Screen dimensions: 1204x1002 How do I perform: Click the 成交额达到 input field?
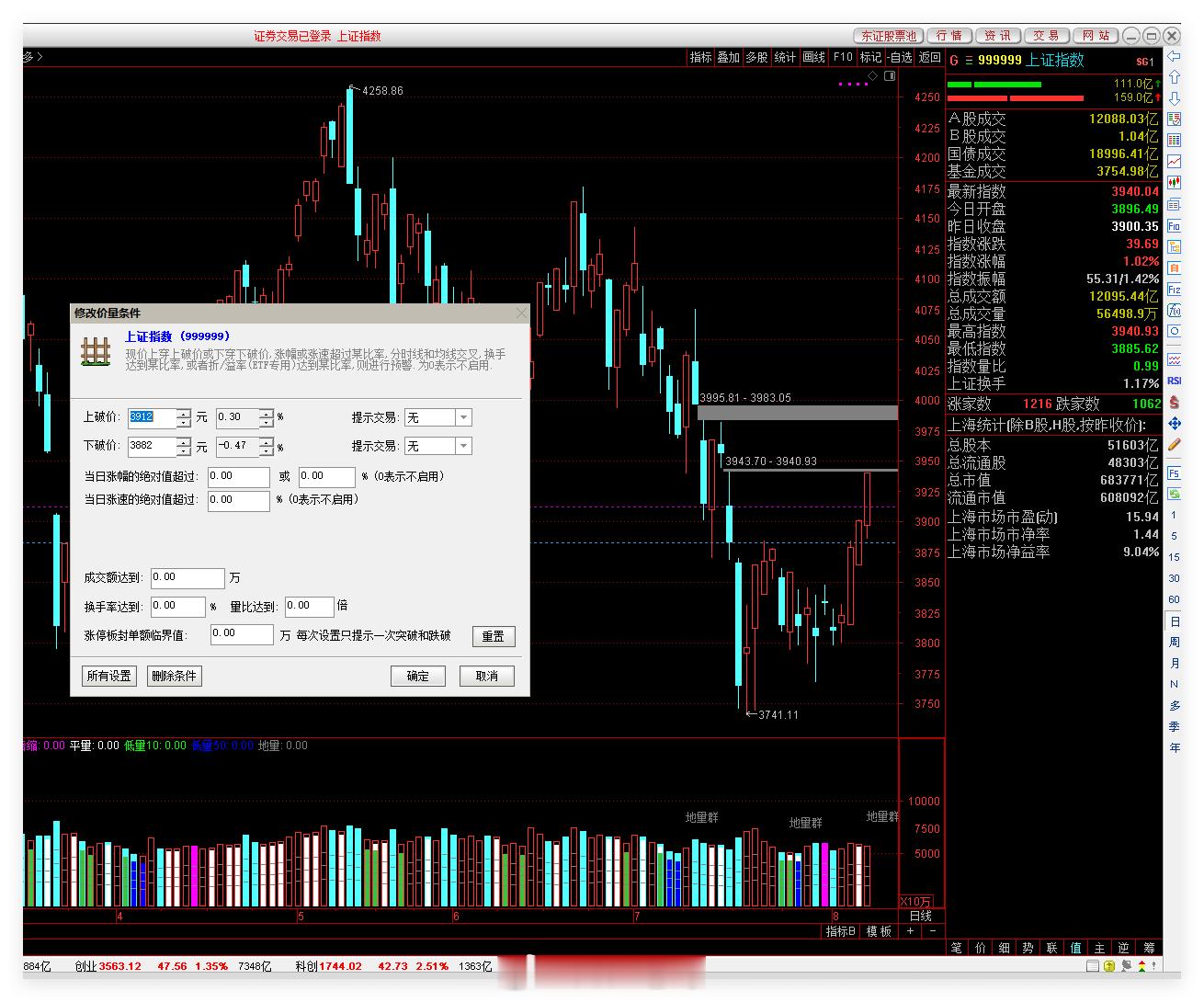point(187,578)
